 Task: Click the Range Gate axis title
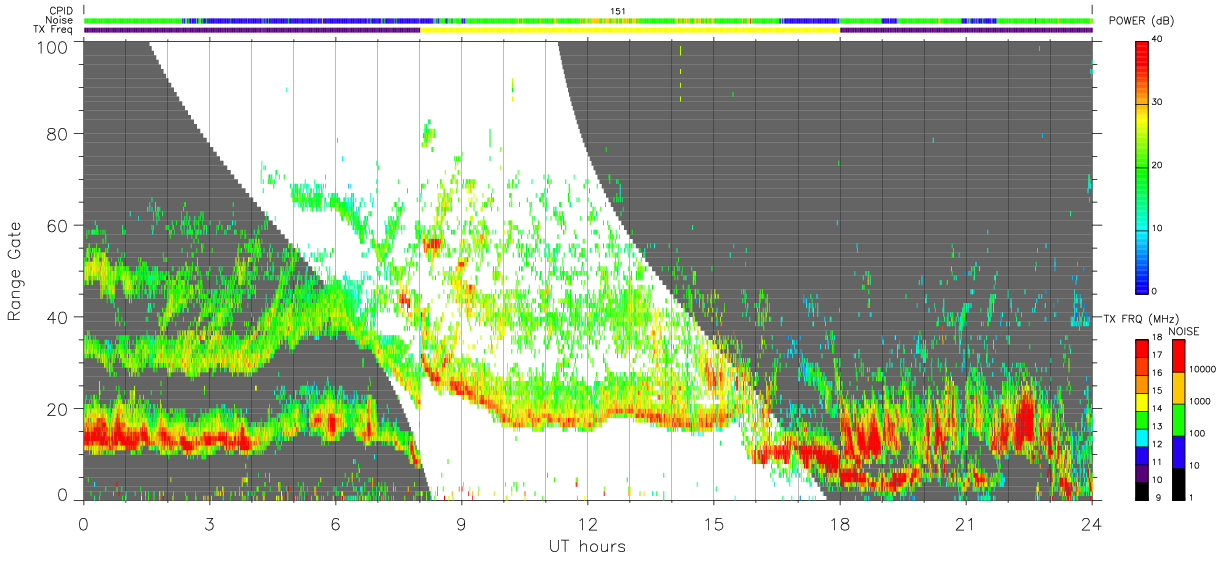point(15,271)
